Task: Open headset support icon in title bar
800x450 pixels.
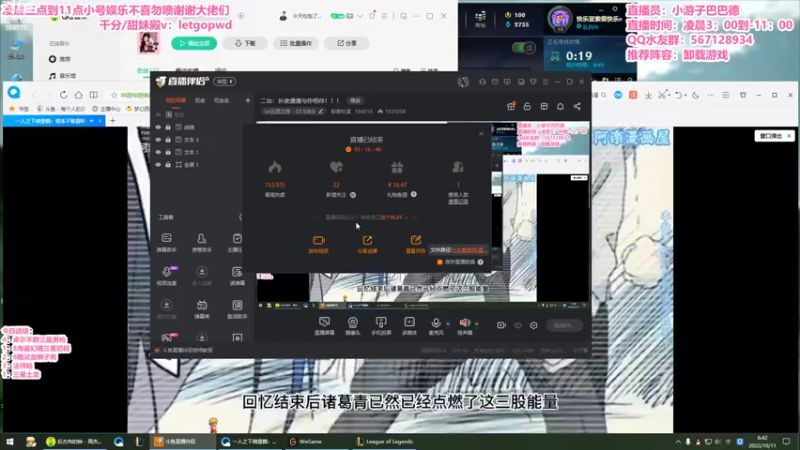Action: click(x=482, y=82)
